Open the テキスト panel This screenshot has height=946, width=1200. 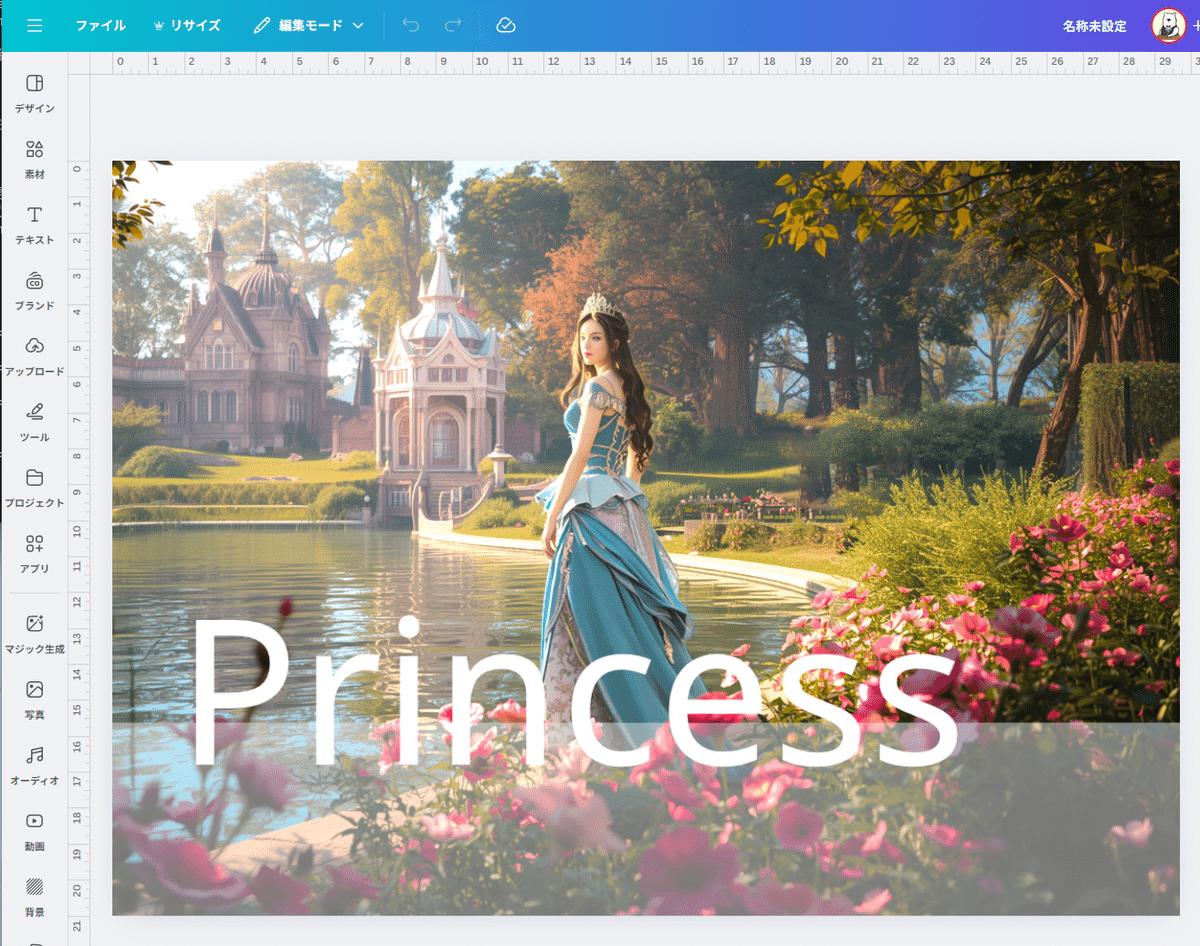pos(35,225)
